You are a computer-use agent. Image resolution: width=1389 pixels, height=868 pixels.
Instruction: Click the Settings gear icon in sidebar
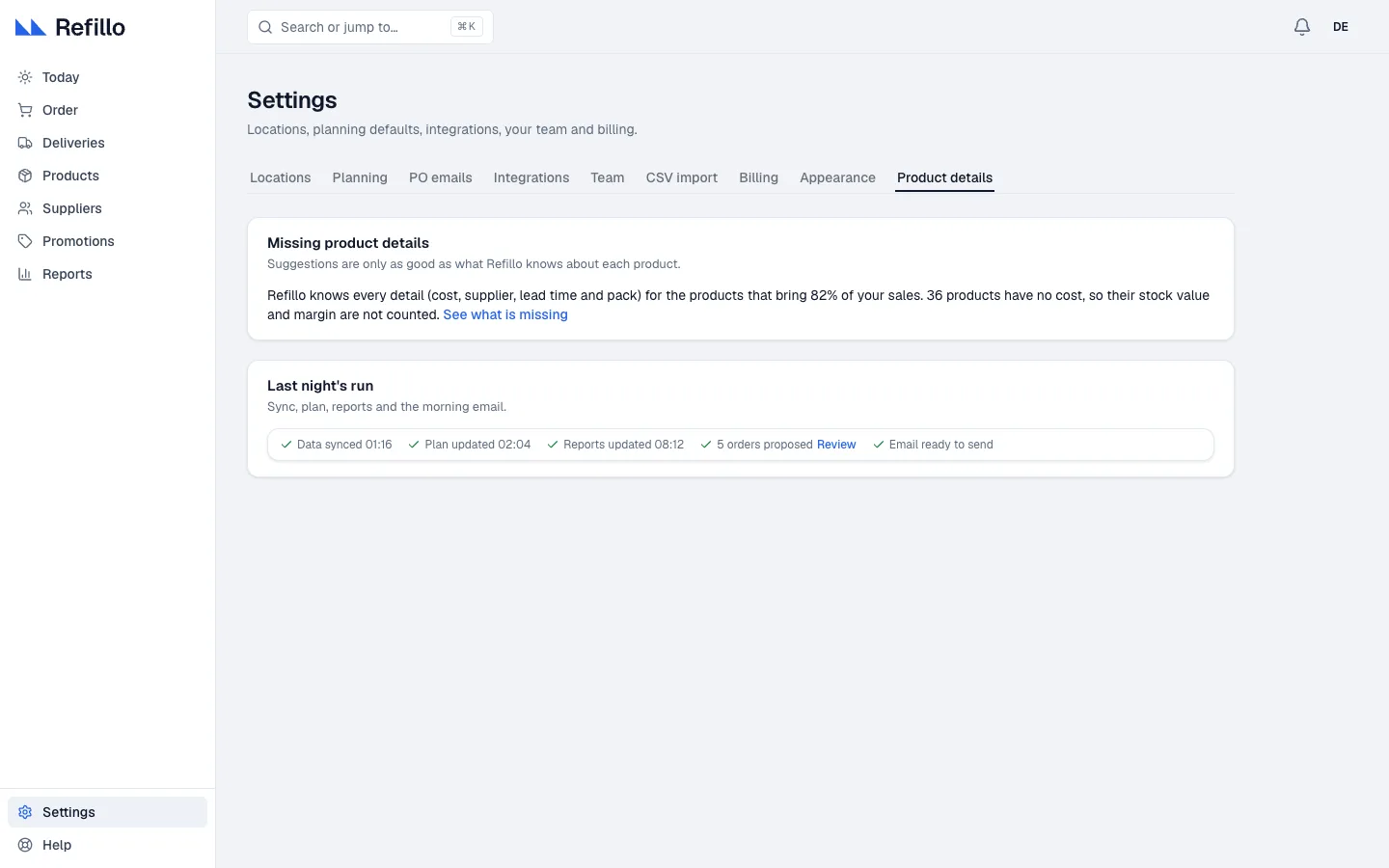(x=25, y=812)
